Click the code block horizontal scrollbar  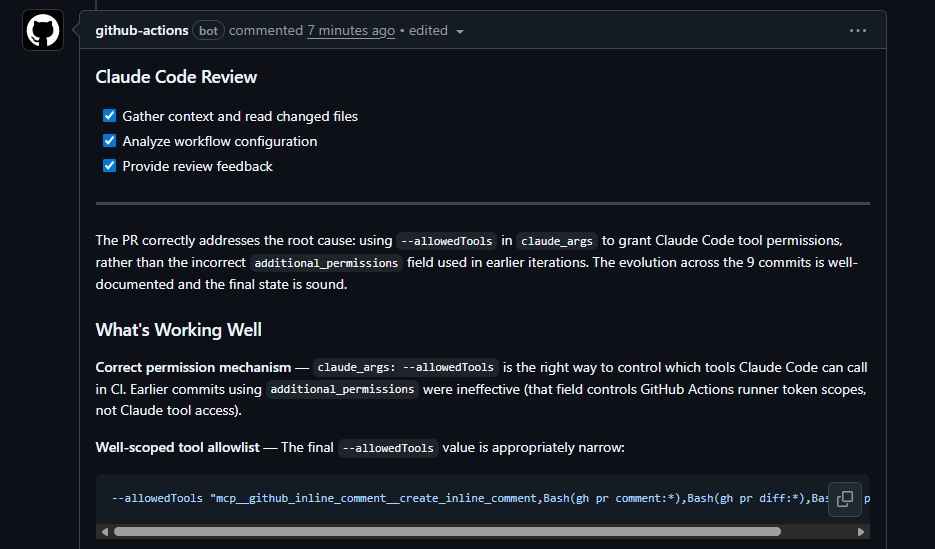[450, 532]
